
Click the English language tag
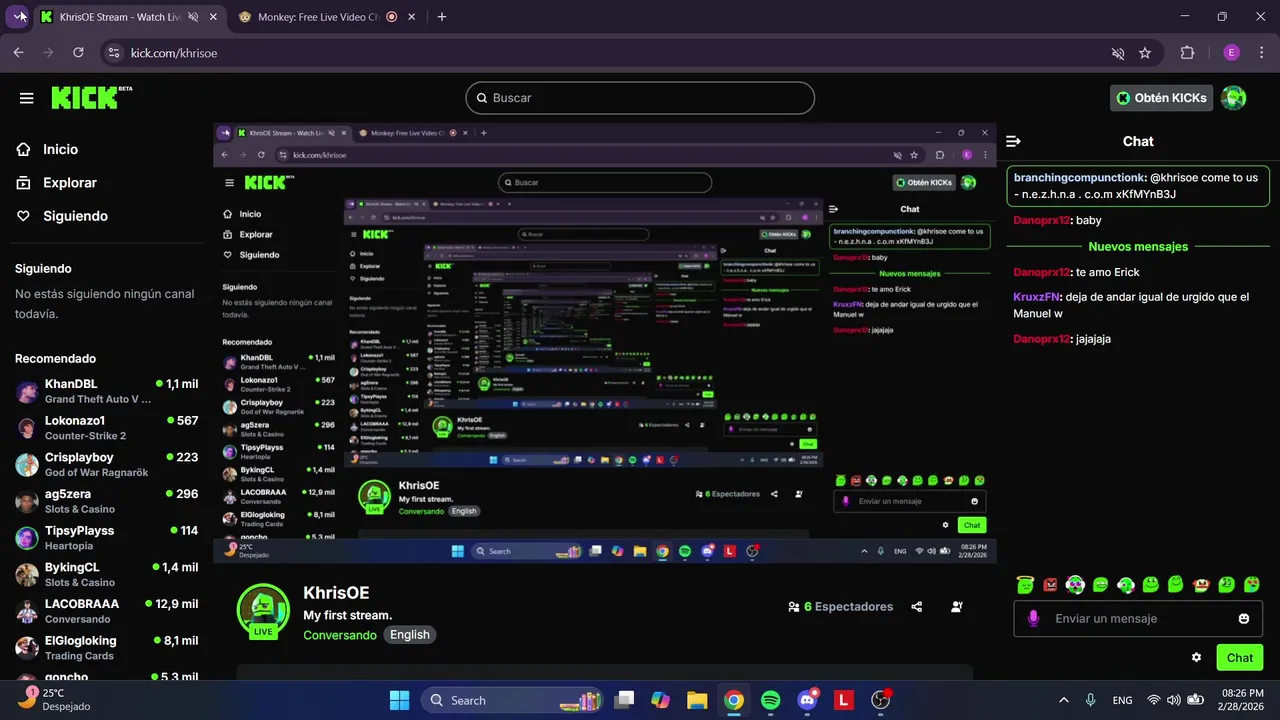(x=410, y=635)
